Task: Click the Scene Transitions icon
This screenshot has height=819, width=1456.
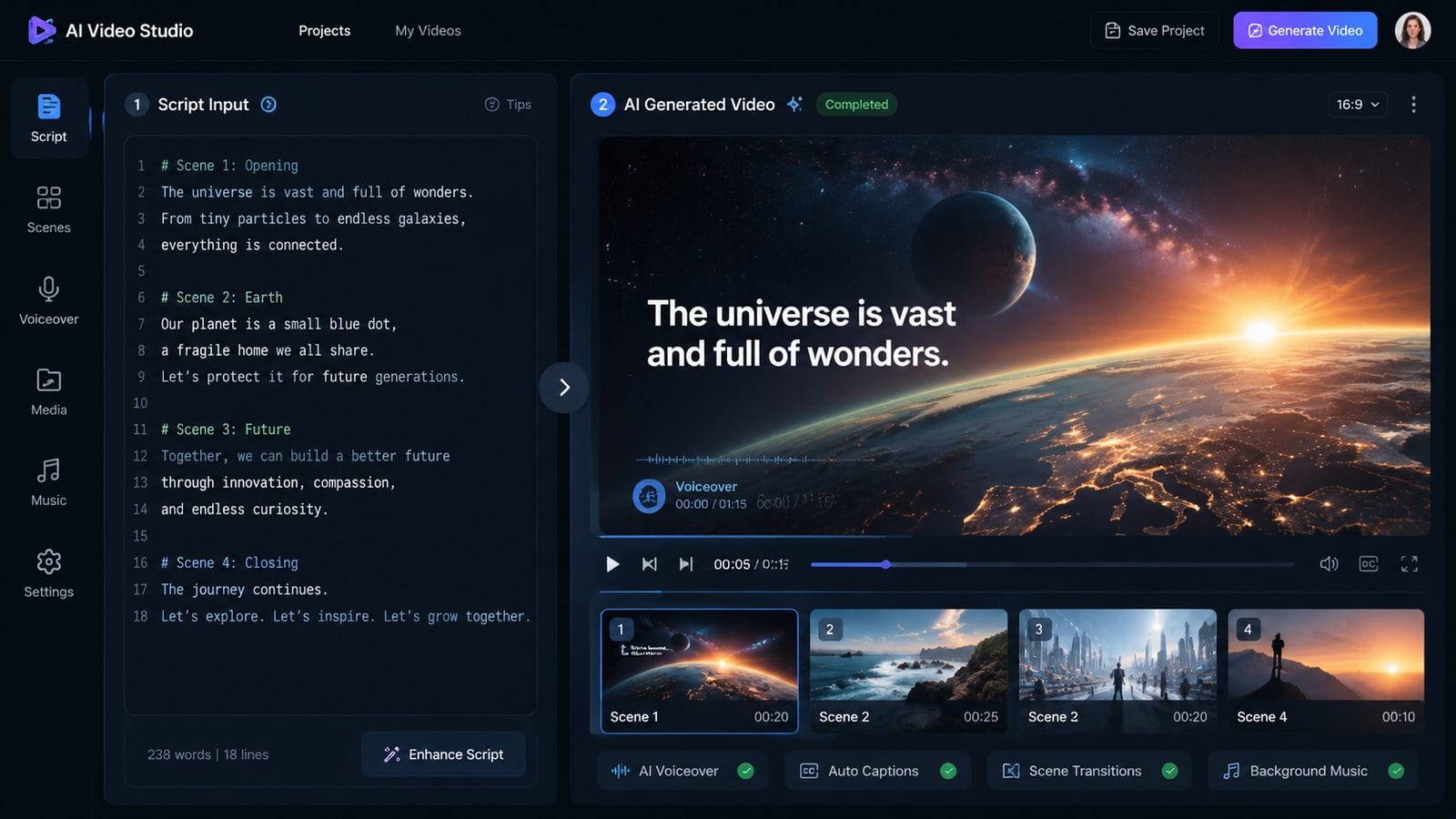Action: point(1011,771)
